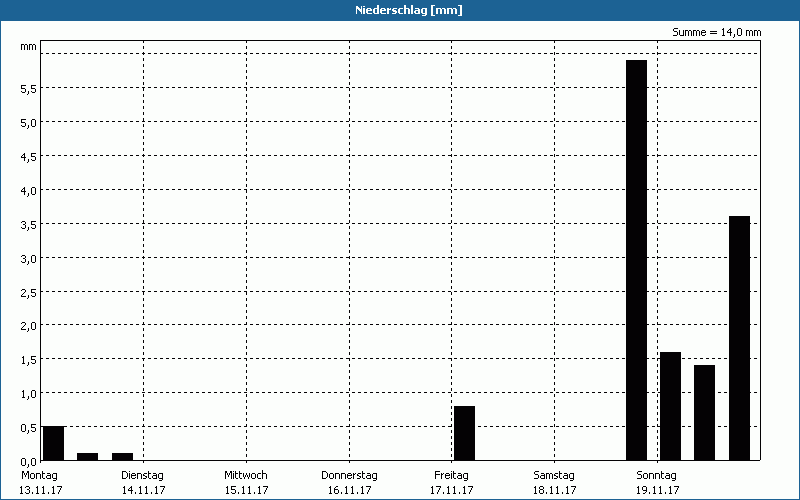Image resolution: width=800 pixels, height=500 pixels.
Task: Click the '3,0' y-axis value
Action: 29,259
